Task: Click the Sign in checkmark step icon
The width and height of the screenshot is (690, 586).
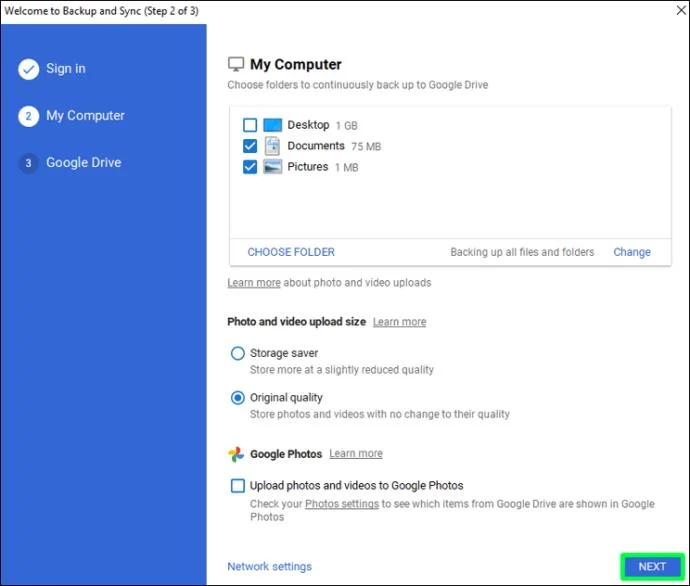Action: (x=29, y=69)
